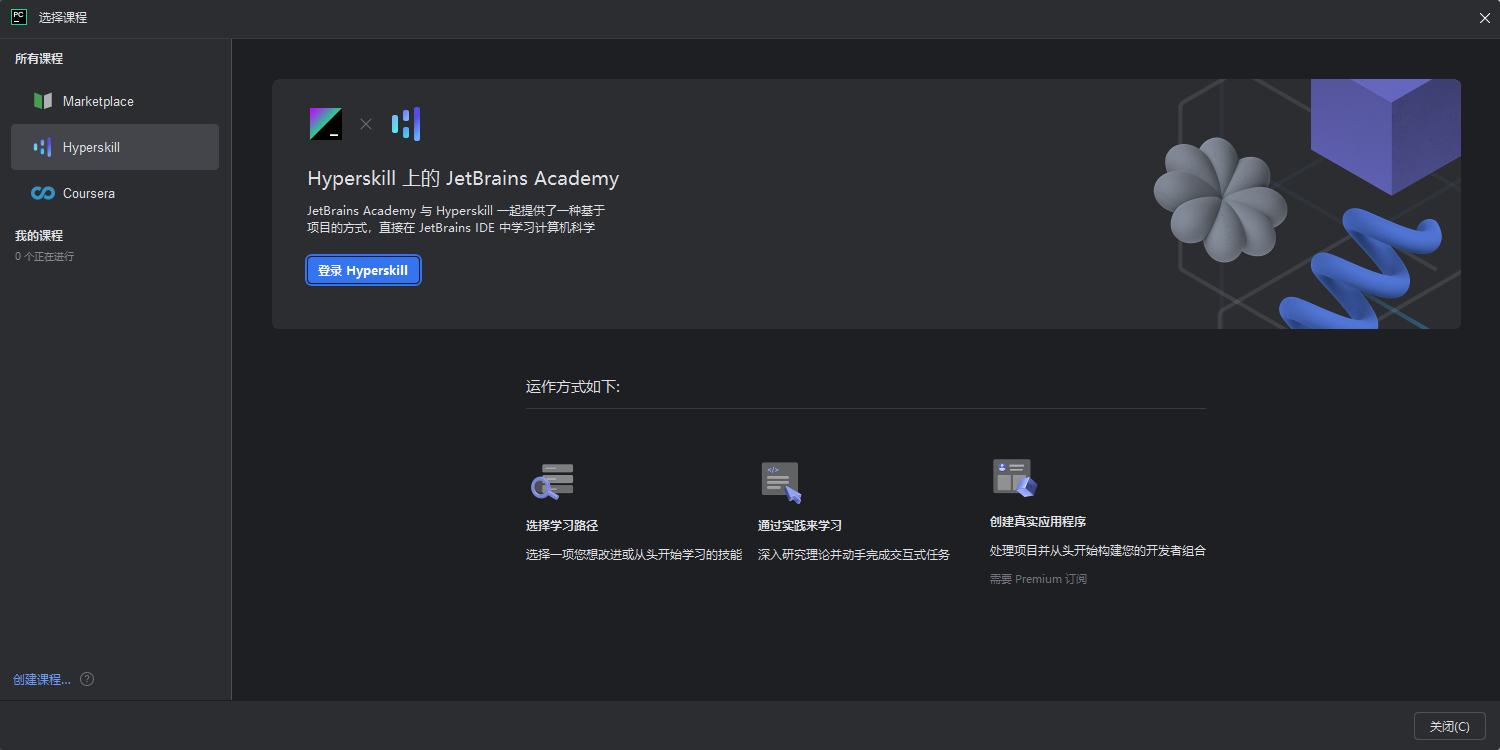Viewport: 1500px width, 750px height.
Task: Click the code practice cursor icon
Action: pyautogui.click(x=781, y=482)
